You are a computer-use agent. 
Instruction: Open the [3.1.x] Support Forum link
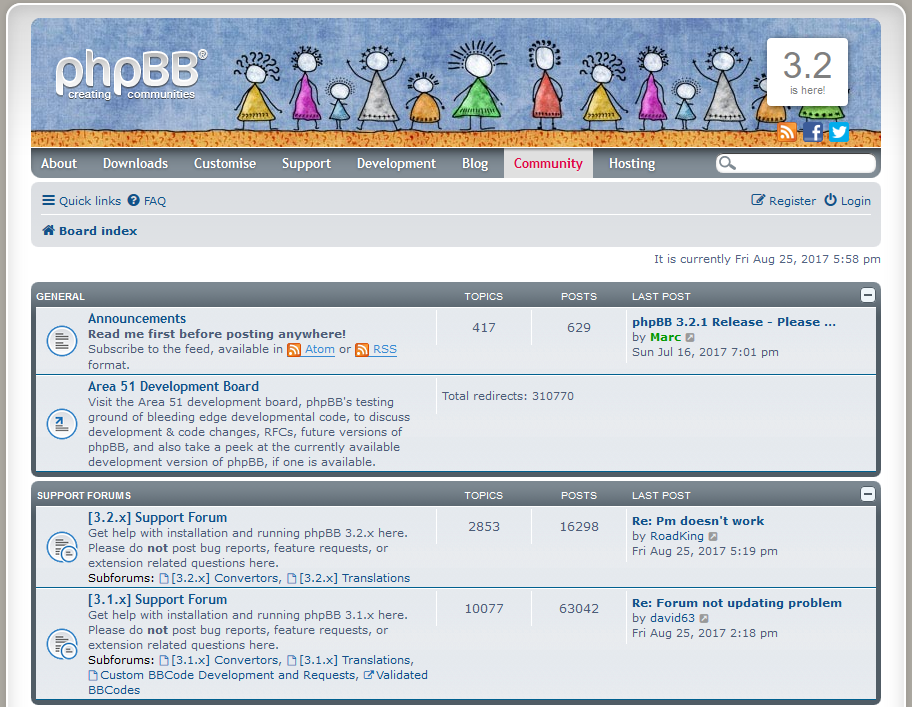pyautogui.click(x=158, y=599)
